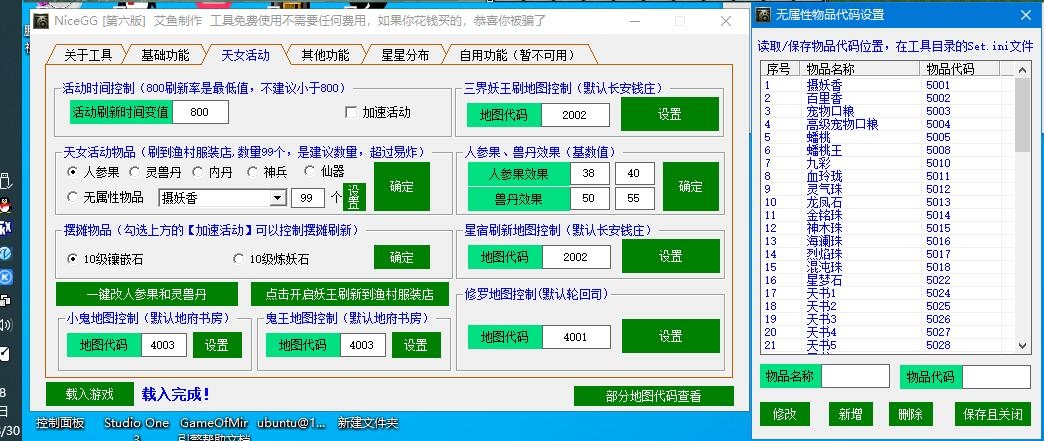Open the Studio One desktop shortcut
Image resolution: width=1044 pixels, height=441 pixels.
pyautogui.click(x=136, y=423)
